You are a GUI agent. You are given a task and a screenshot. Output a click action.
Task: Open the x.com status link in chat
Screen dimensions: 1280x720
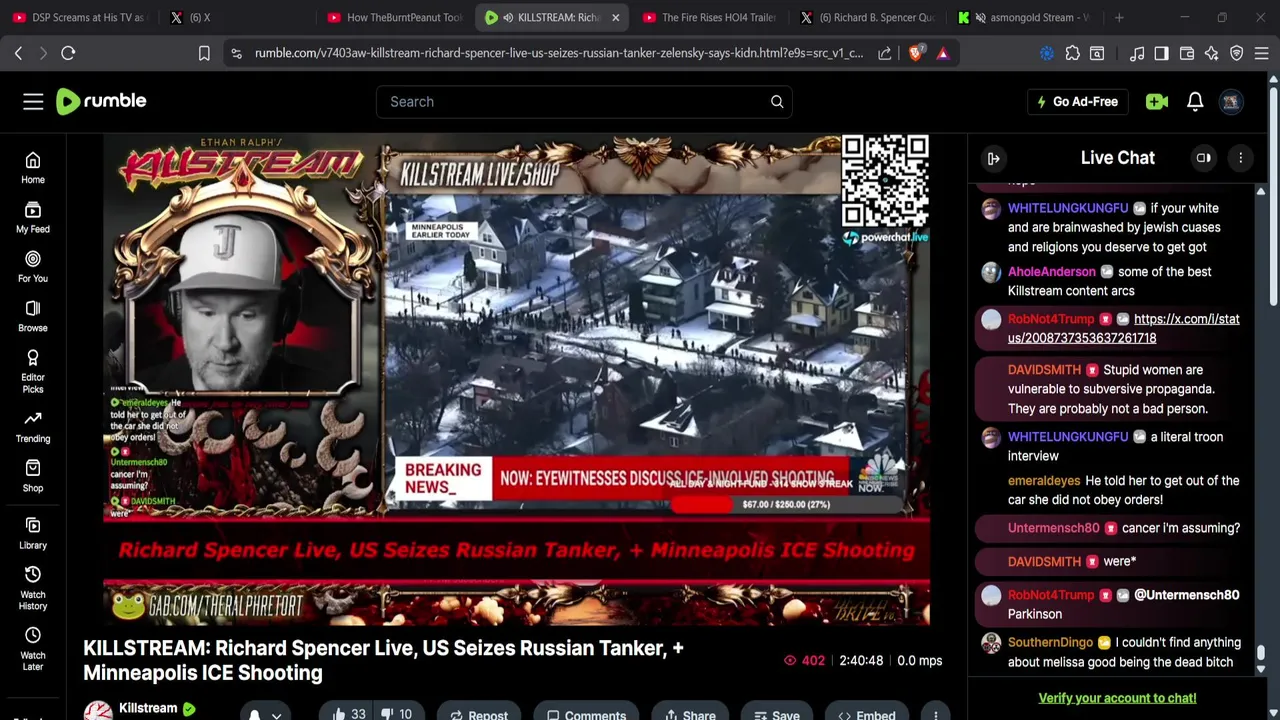click(x=1123, y=328)
